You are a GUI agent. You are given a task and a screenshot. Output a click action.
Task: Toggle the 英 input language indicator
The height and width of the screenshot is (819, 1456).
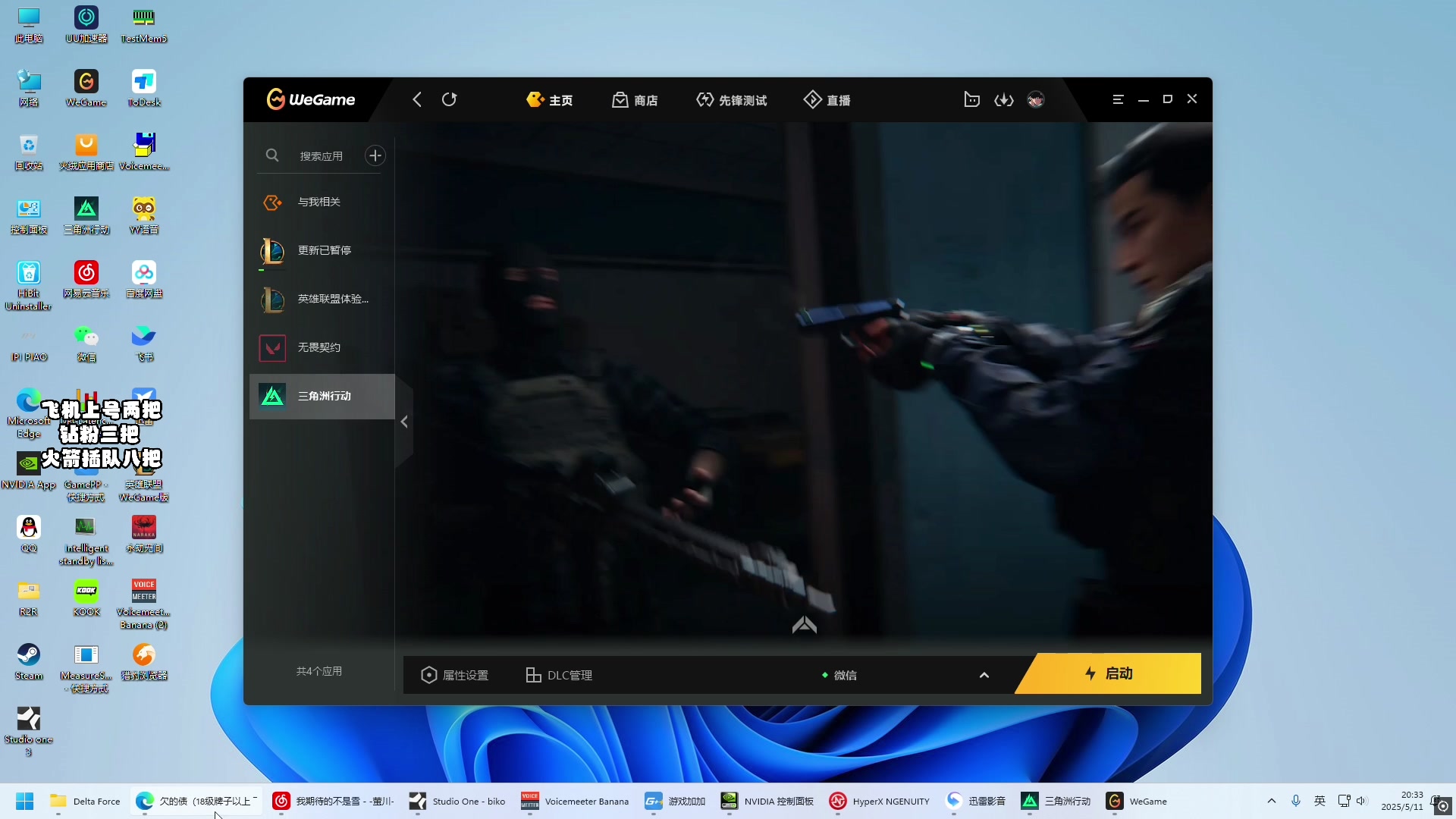coord(1319,801)
